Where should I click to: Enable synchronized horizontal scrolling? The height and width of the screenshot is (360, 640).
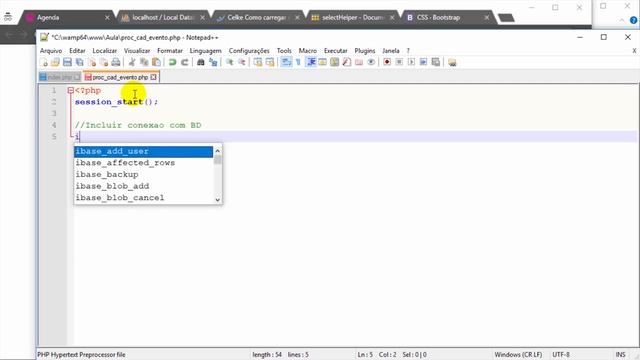tap(270, 62)
